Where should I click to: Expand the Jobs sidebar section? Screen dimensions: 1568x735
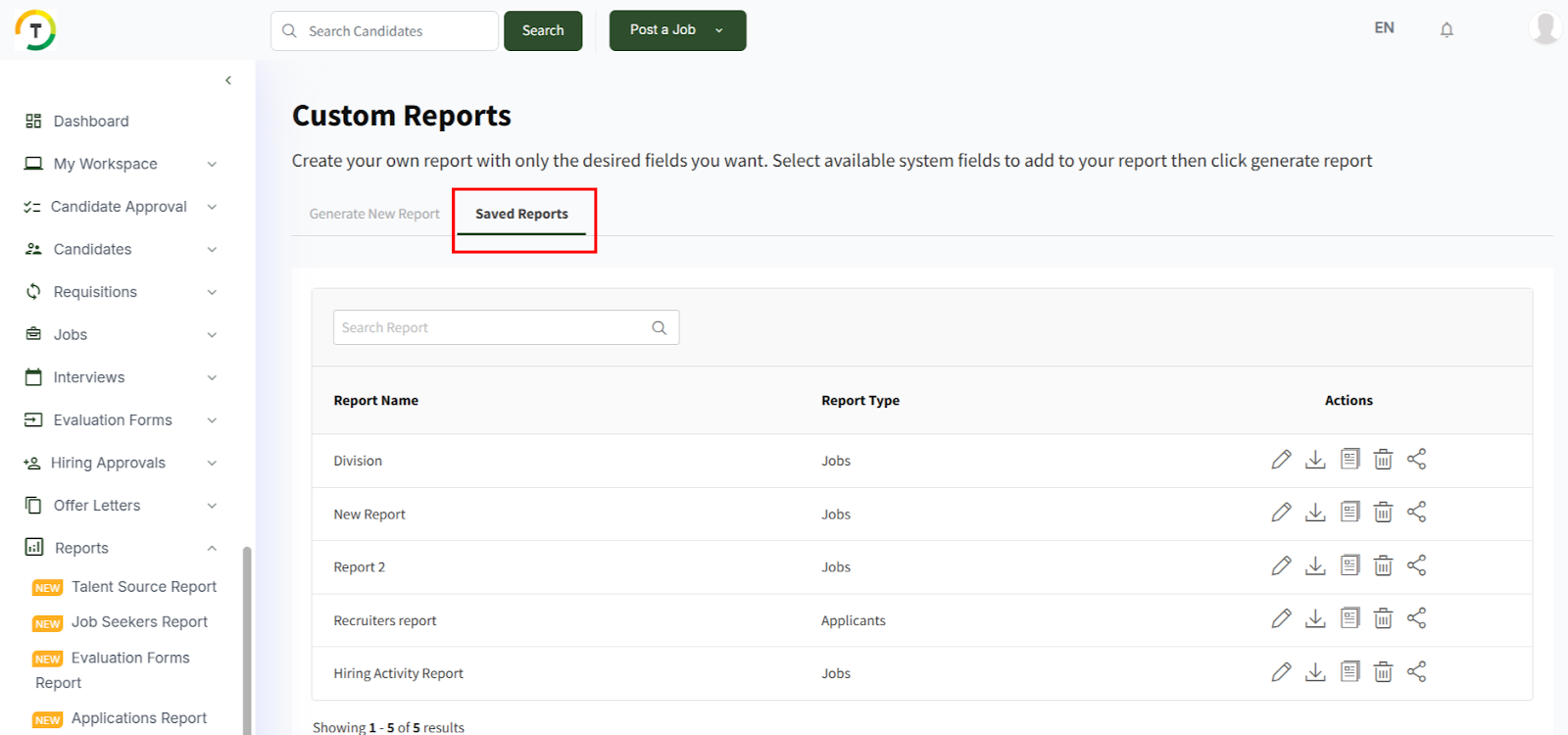point(212,335)
